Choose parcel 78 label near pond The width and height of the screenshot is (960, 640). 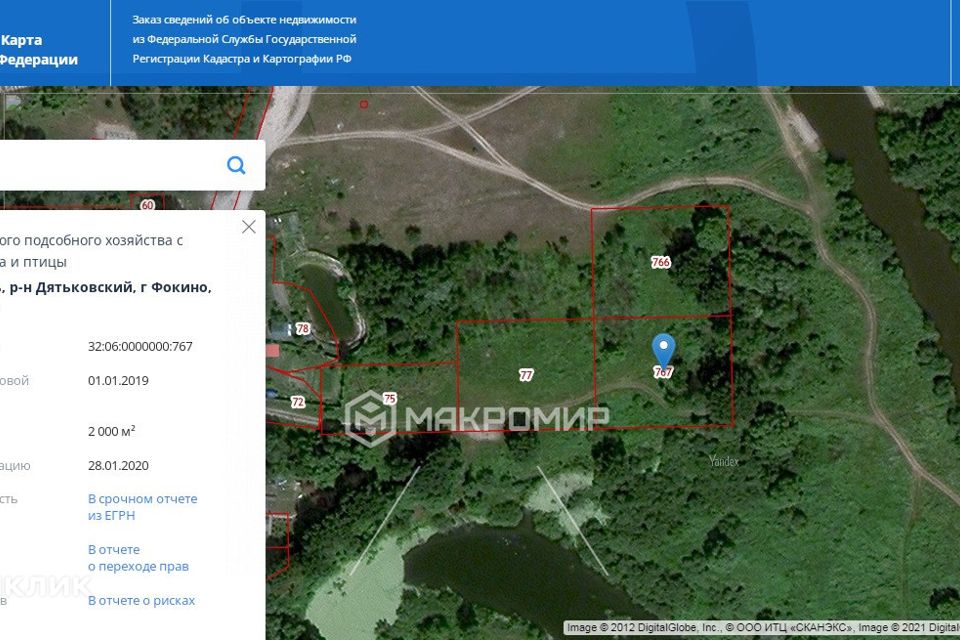coord(302,328)
